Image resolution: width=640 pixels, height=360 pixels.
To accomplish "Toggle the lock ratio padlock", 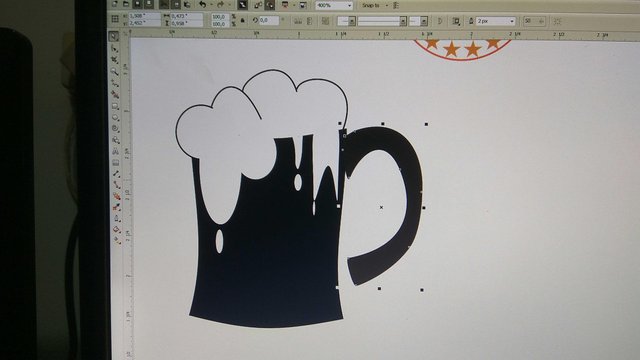I will (243, 20).
